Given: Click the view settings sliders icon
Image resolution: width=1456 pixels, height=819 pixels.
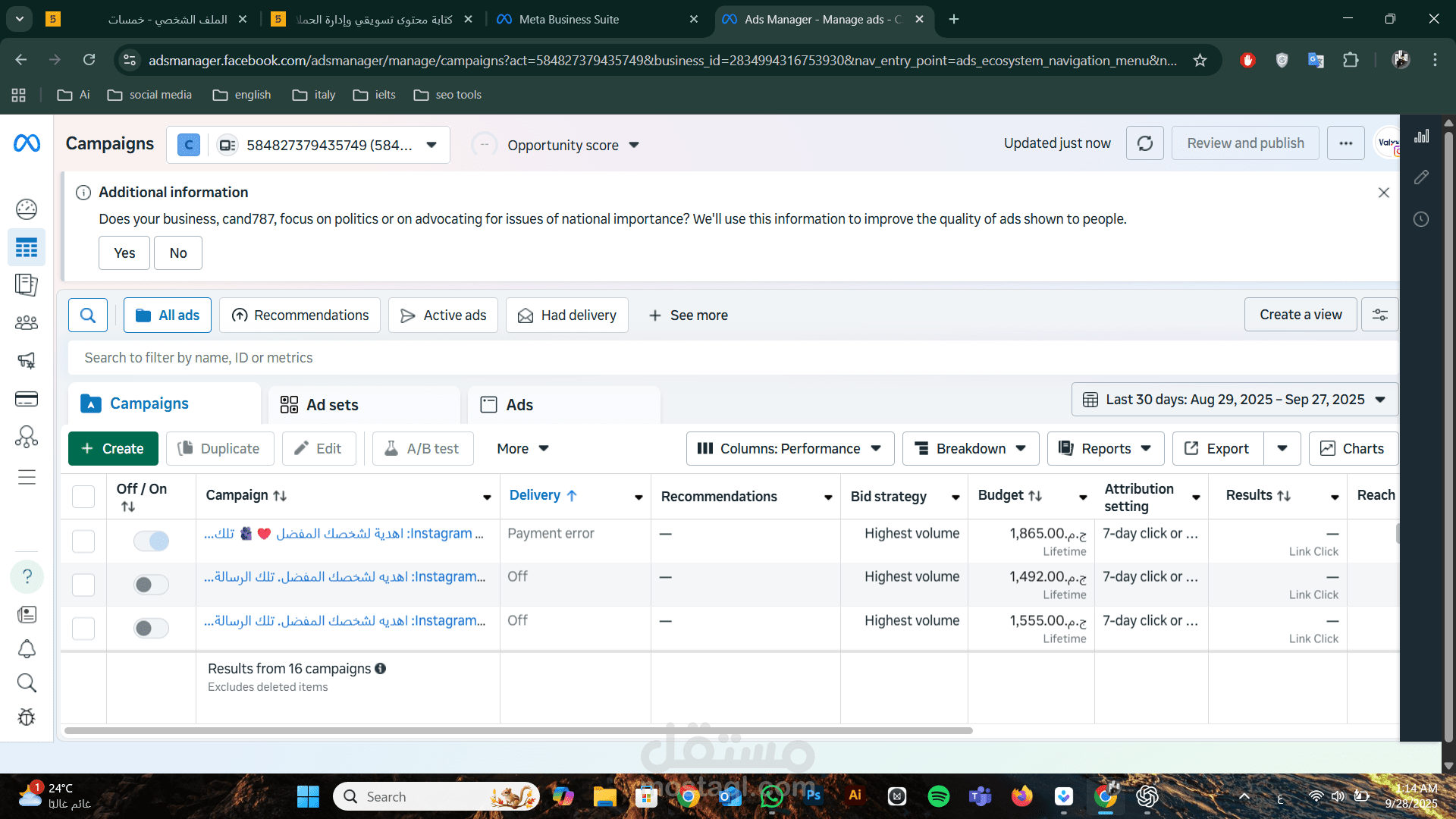Looking at the screenshot, I should 1379,315.
